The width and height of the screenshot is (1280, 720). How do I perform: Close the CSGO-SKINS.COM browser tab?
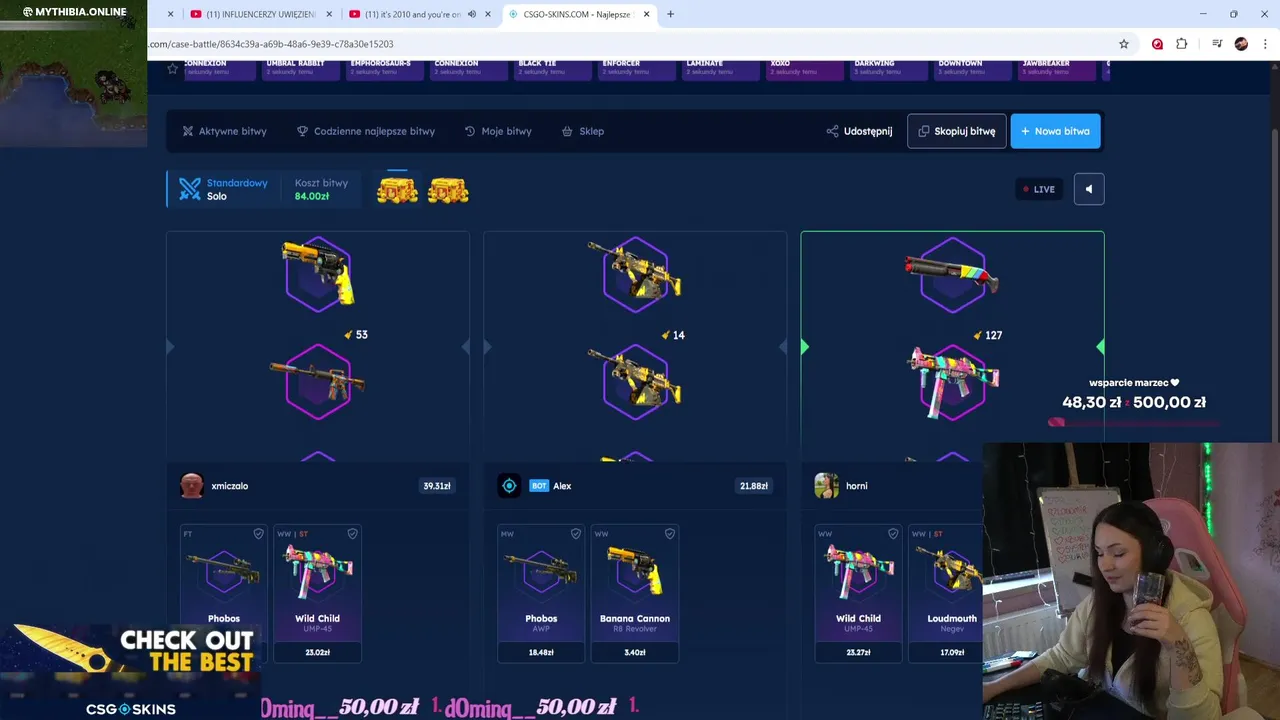click(646, 14)
